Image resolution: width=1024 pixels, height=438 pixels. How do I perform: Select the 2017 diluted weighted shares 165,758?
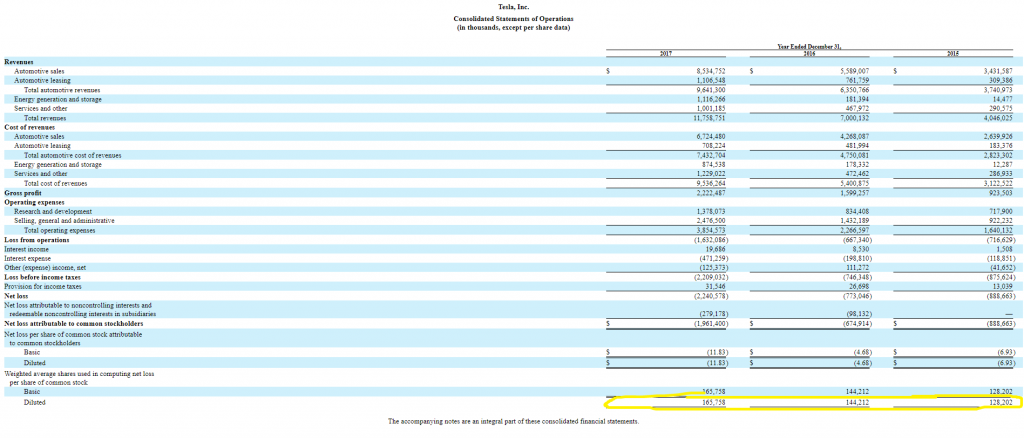point(714,404)
